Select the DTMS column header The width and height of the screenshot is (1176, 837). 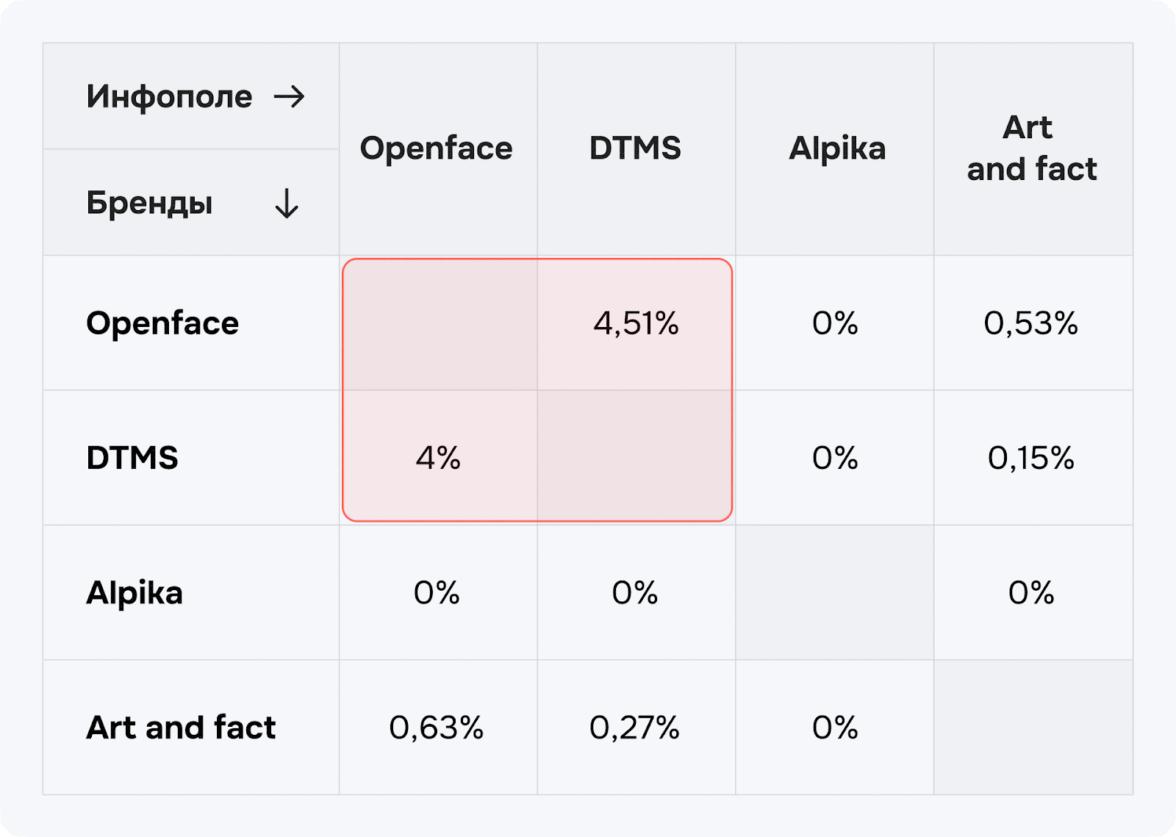coord(635,149)
